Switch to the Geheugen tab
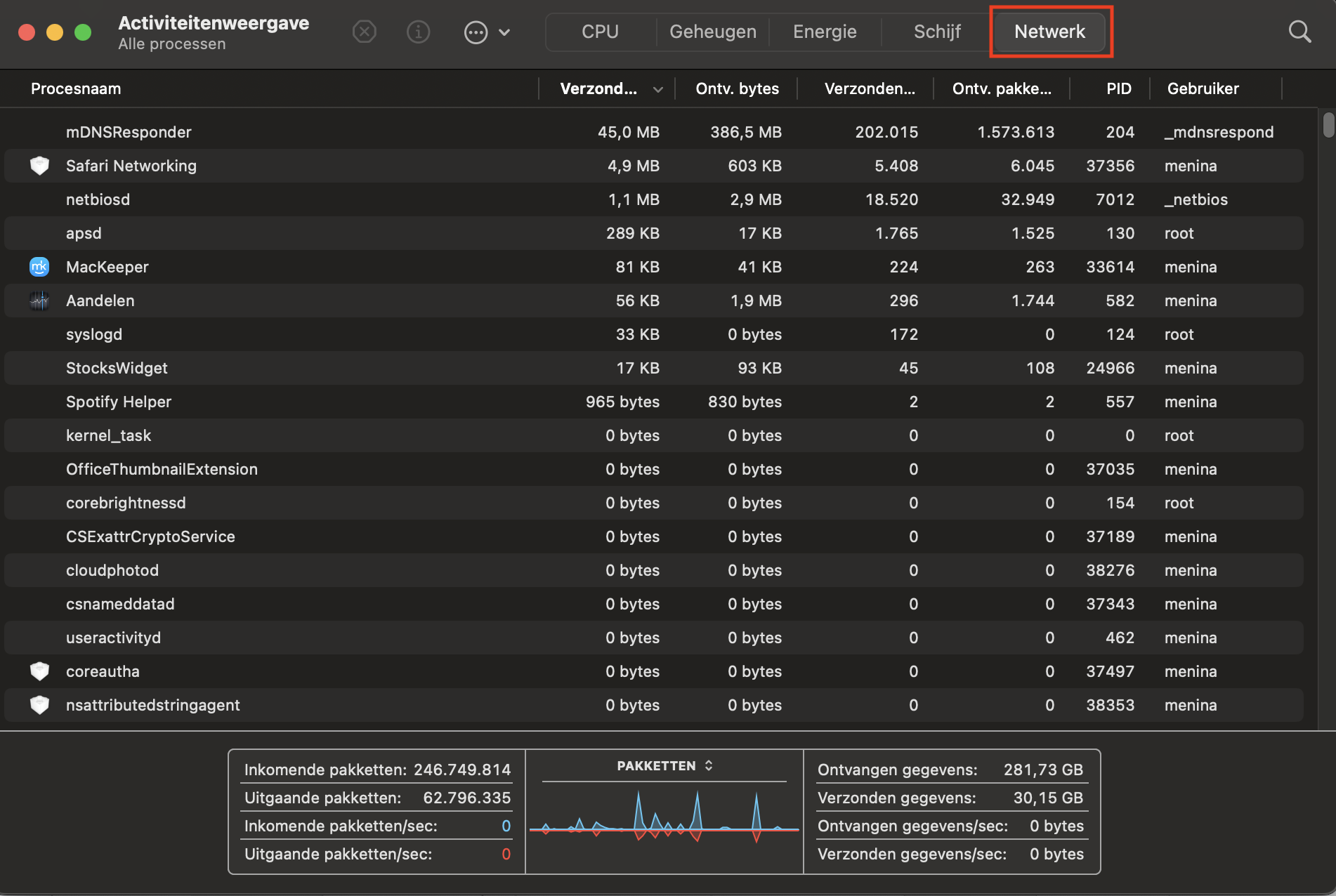Image resolution: width=1336 pixels, height=896 pixels. click(x=712, y=32)
